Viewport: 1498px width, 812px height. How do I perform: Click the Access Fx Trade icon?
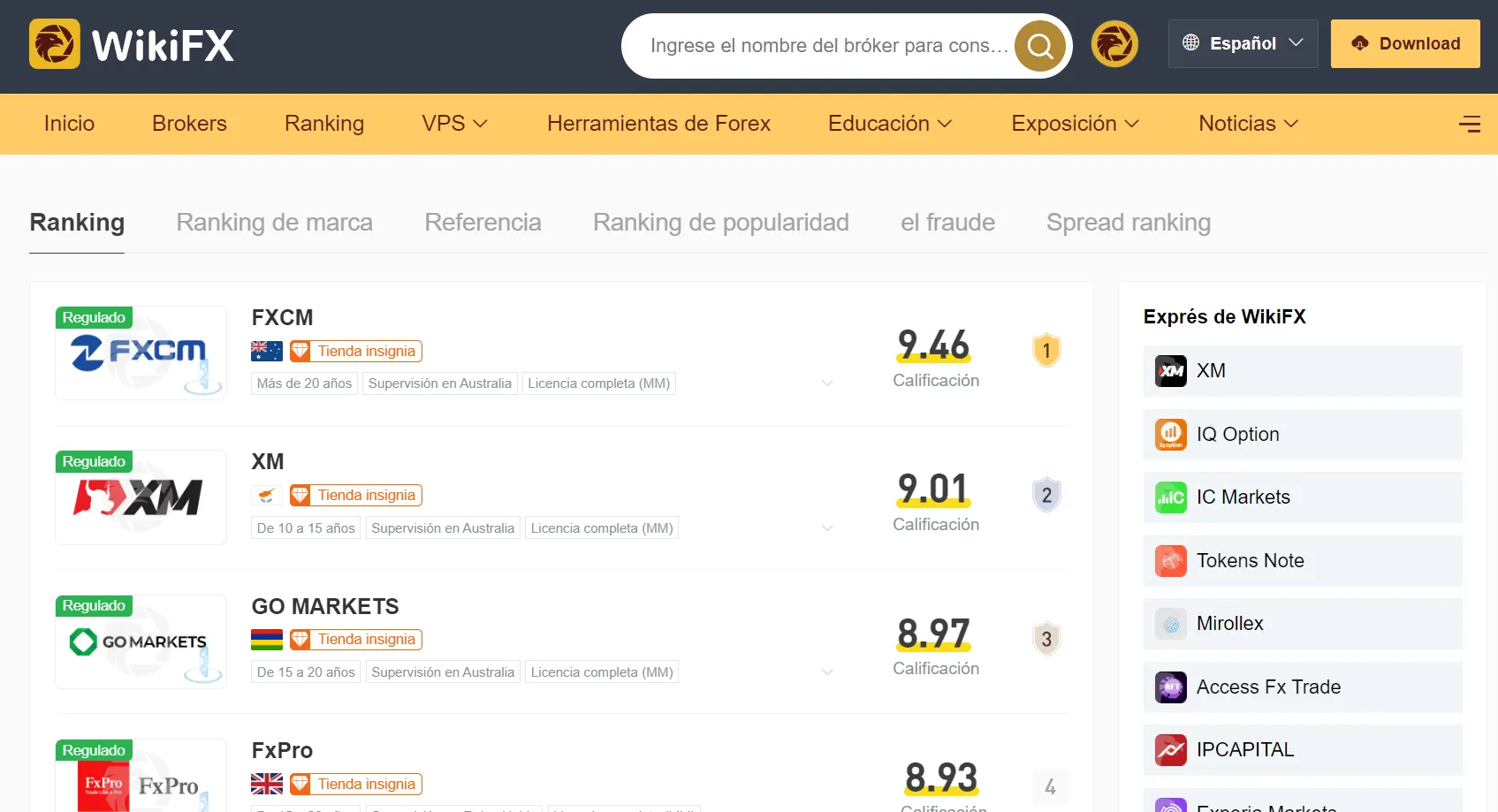[x=1171, y=687]
